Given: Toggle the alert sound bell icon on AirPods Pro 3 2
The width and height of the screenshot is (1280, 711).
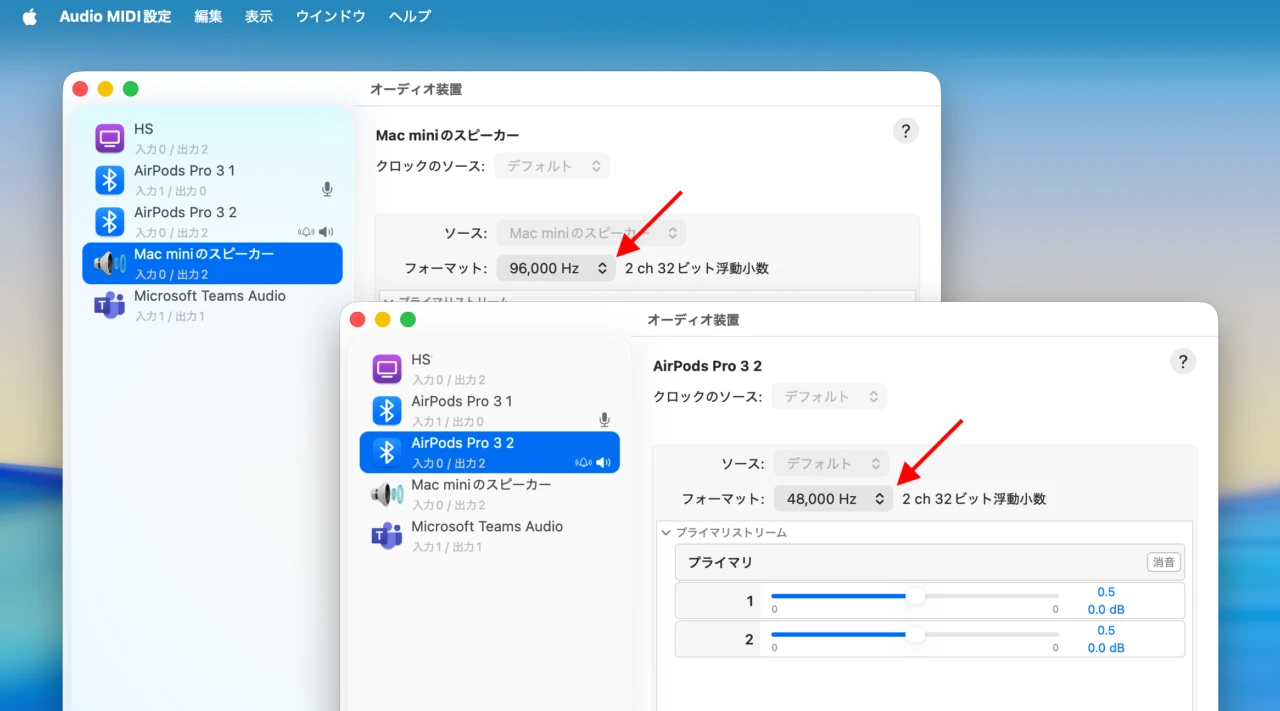Looking at the screenshot, I should point(583,461).
